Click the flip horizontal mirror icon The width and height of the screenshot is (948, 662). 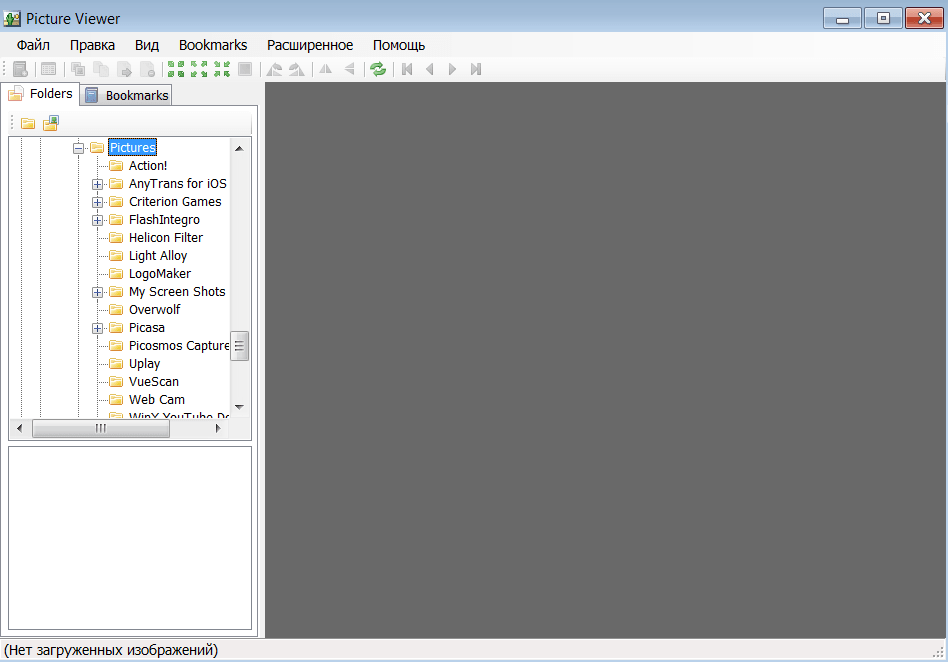tap(326, 70)
